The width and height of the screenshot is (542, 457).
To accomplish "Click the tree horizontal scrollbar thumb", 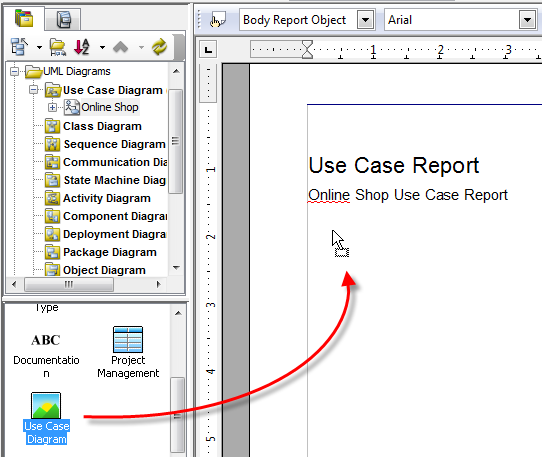I will (x=69, y=285).
